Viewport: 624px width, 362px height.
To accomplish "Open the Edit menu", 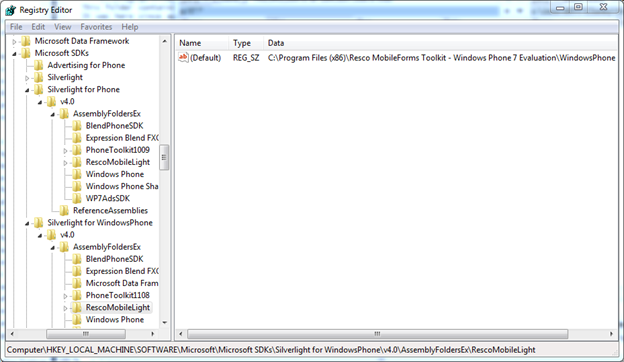I will point(38,27).
